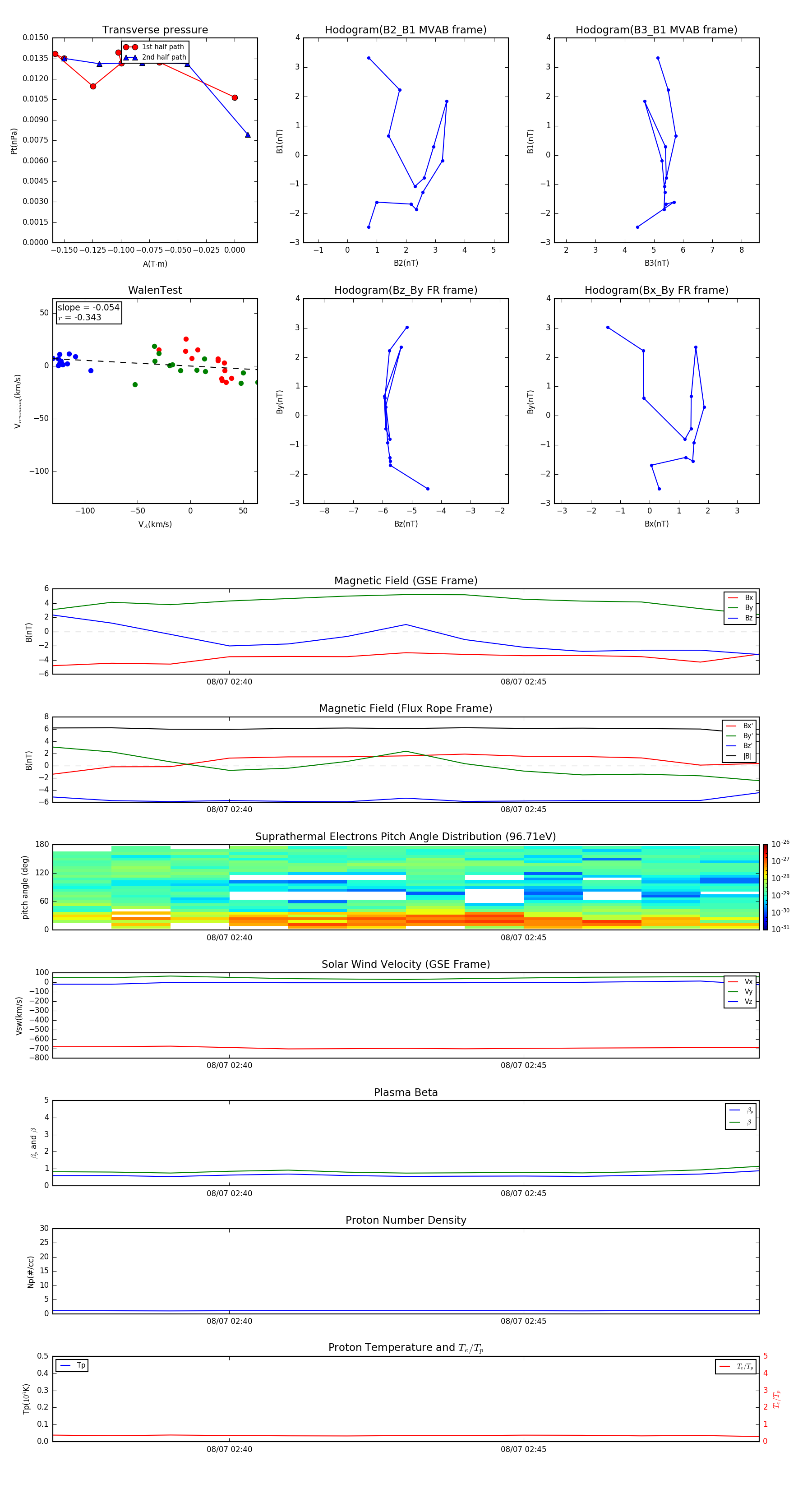Click the "Transverse pressure" plot title

[x=155, y=30]
